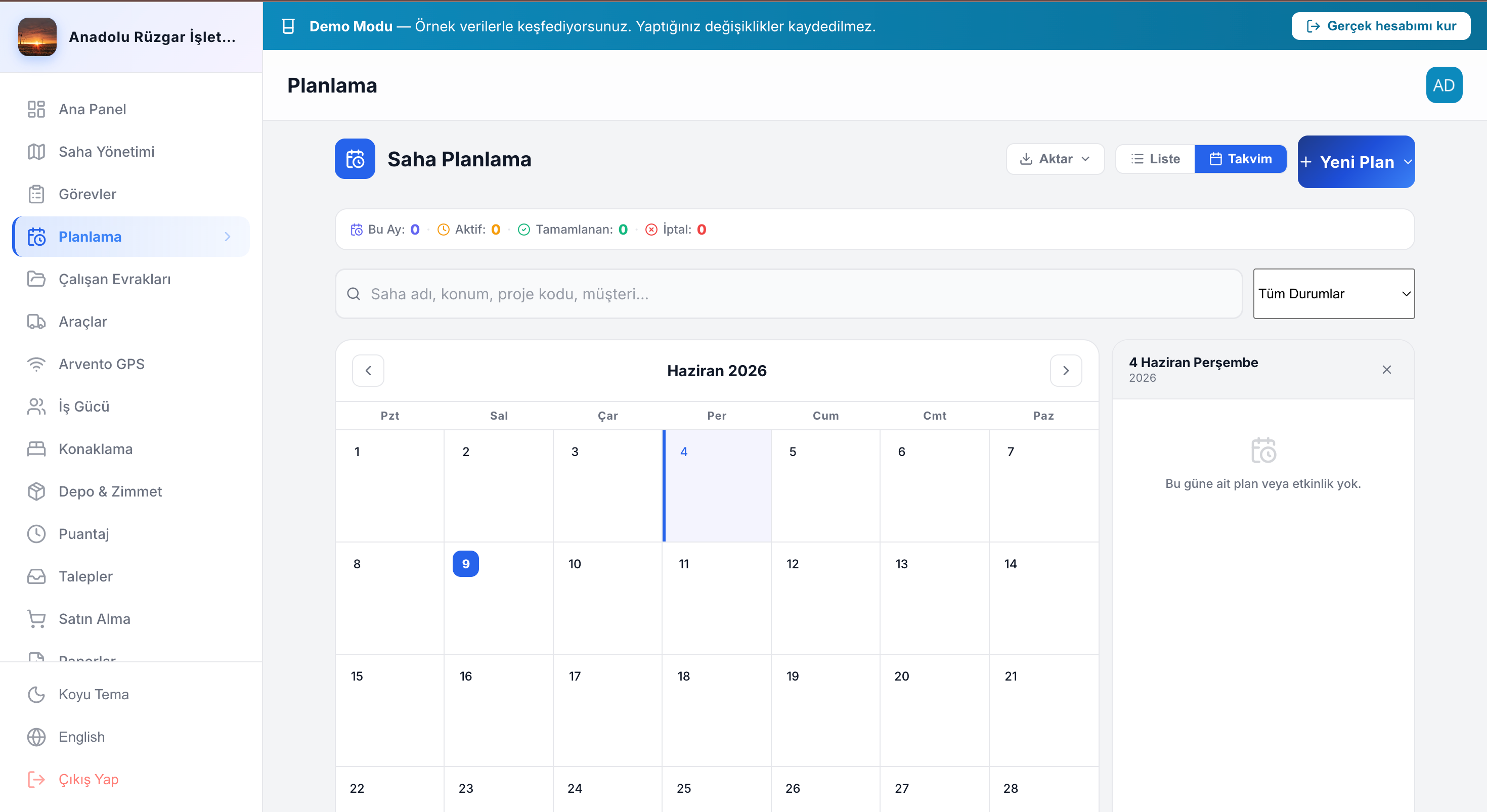Click the Bu Ay calendar stat icon
Screen dimensions: 1487x812
point(357,230)
